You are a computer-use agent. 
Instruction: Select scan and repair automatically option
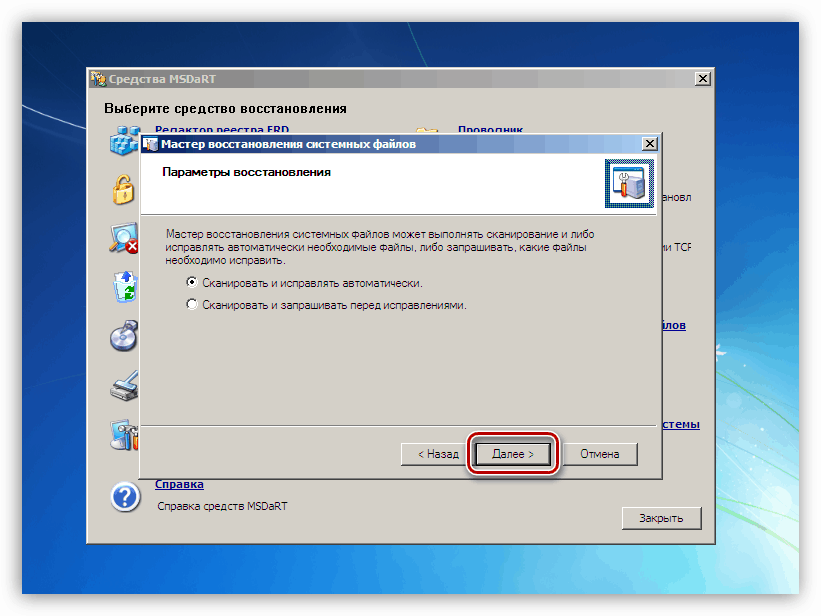point(304,283)
